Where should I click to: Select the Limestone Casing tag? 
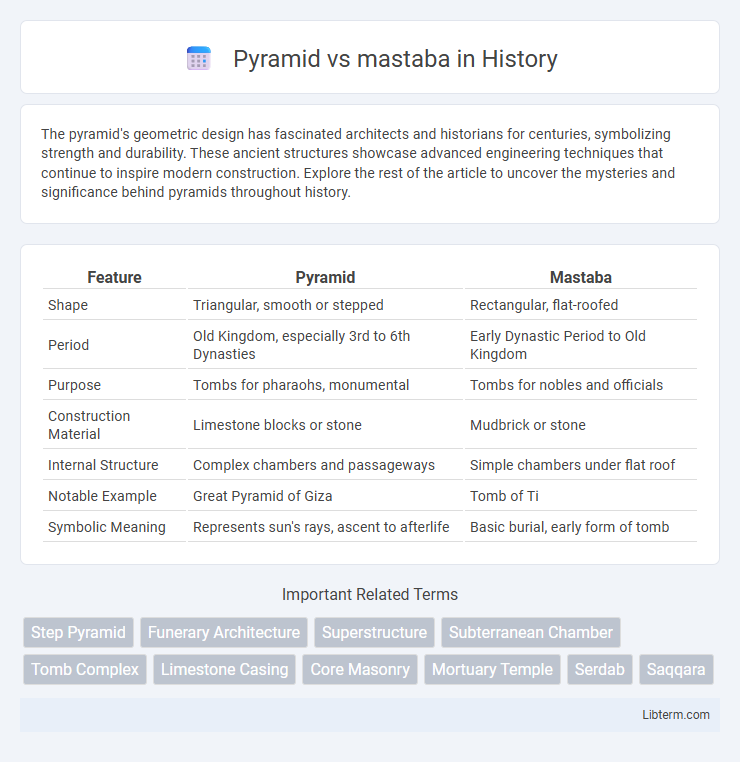click(x=224, y=669)
